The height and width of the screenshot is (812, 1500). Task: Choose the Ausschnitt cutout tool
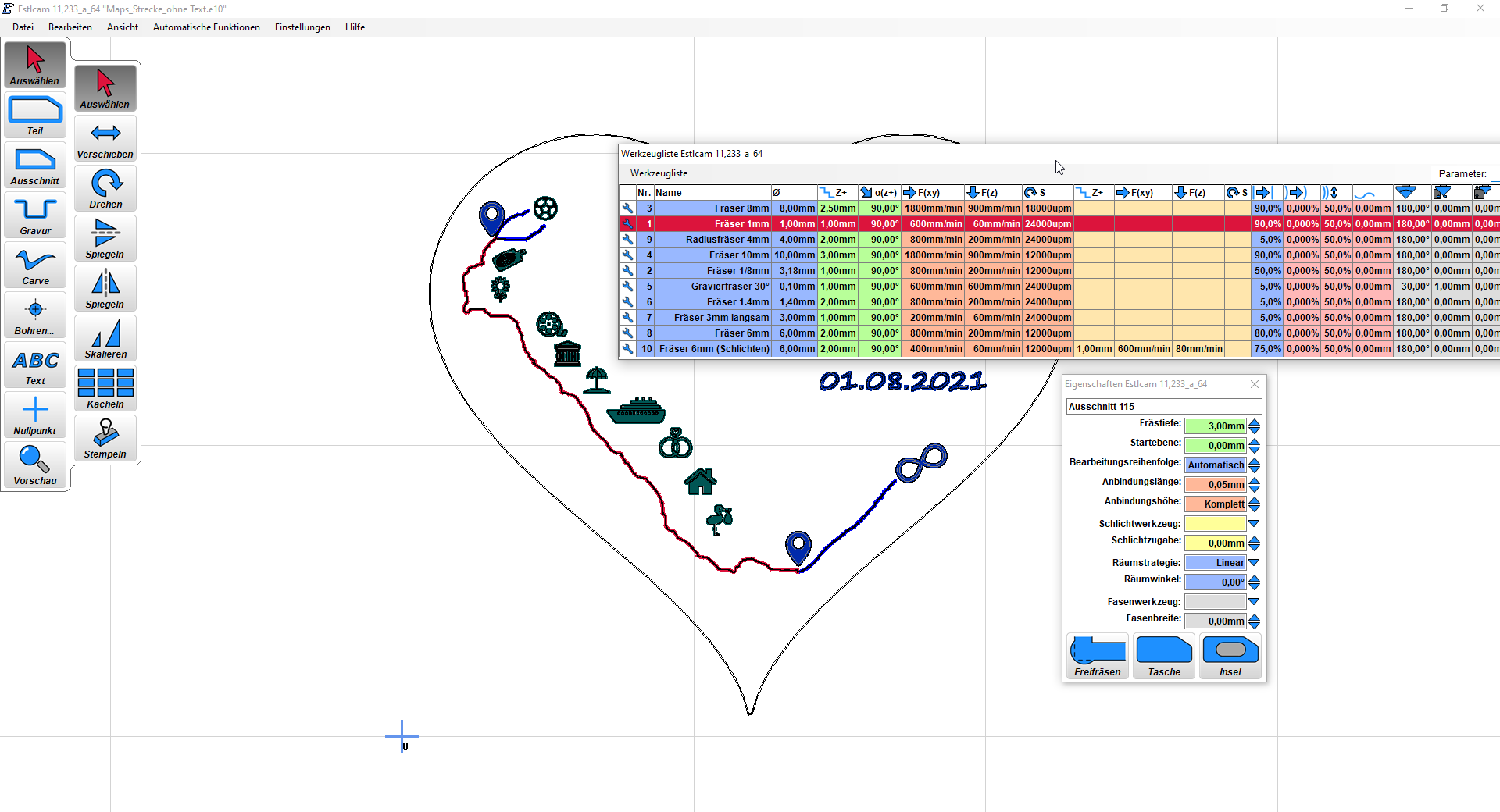pyautogui.click(x=35, y=165)
